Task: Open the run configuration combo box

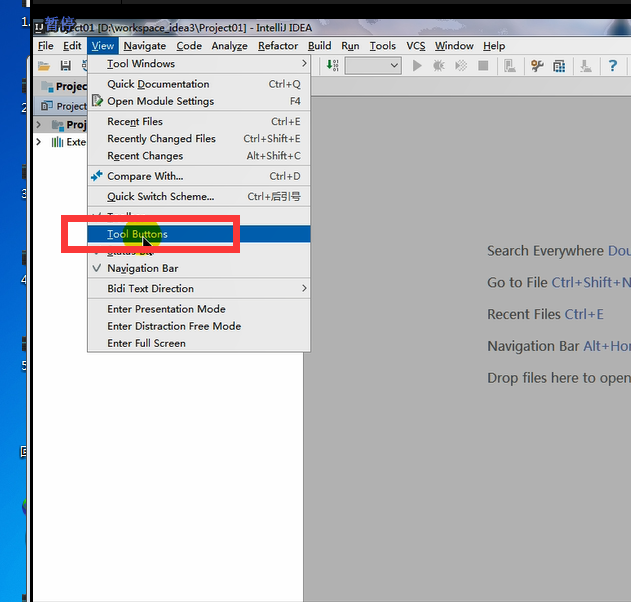Action: [373, 65]
